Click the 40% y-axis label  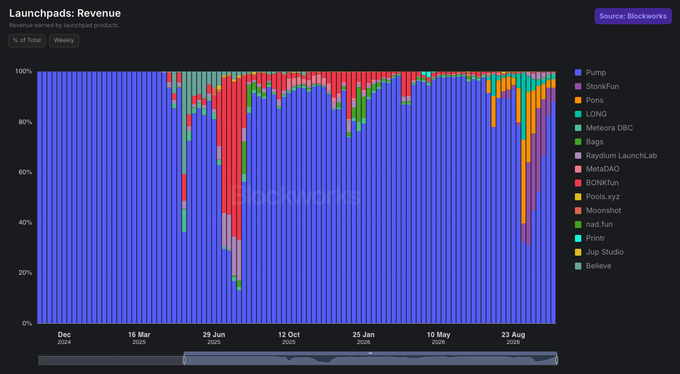pos(26,223)
